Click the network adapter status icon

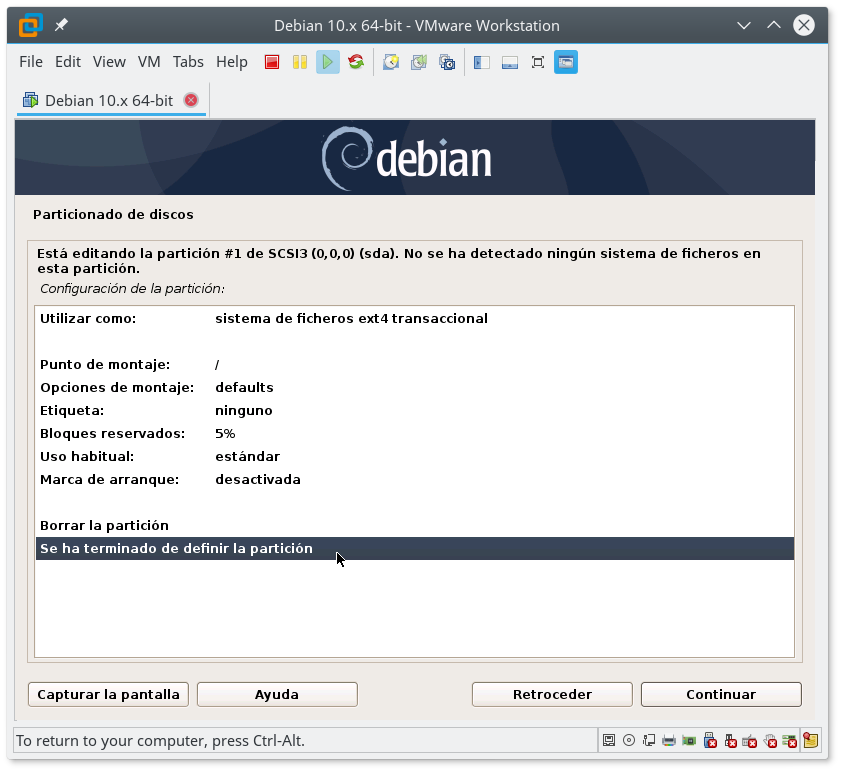649,740
